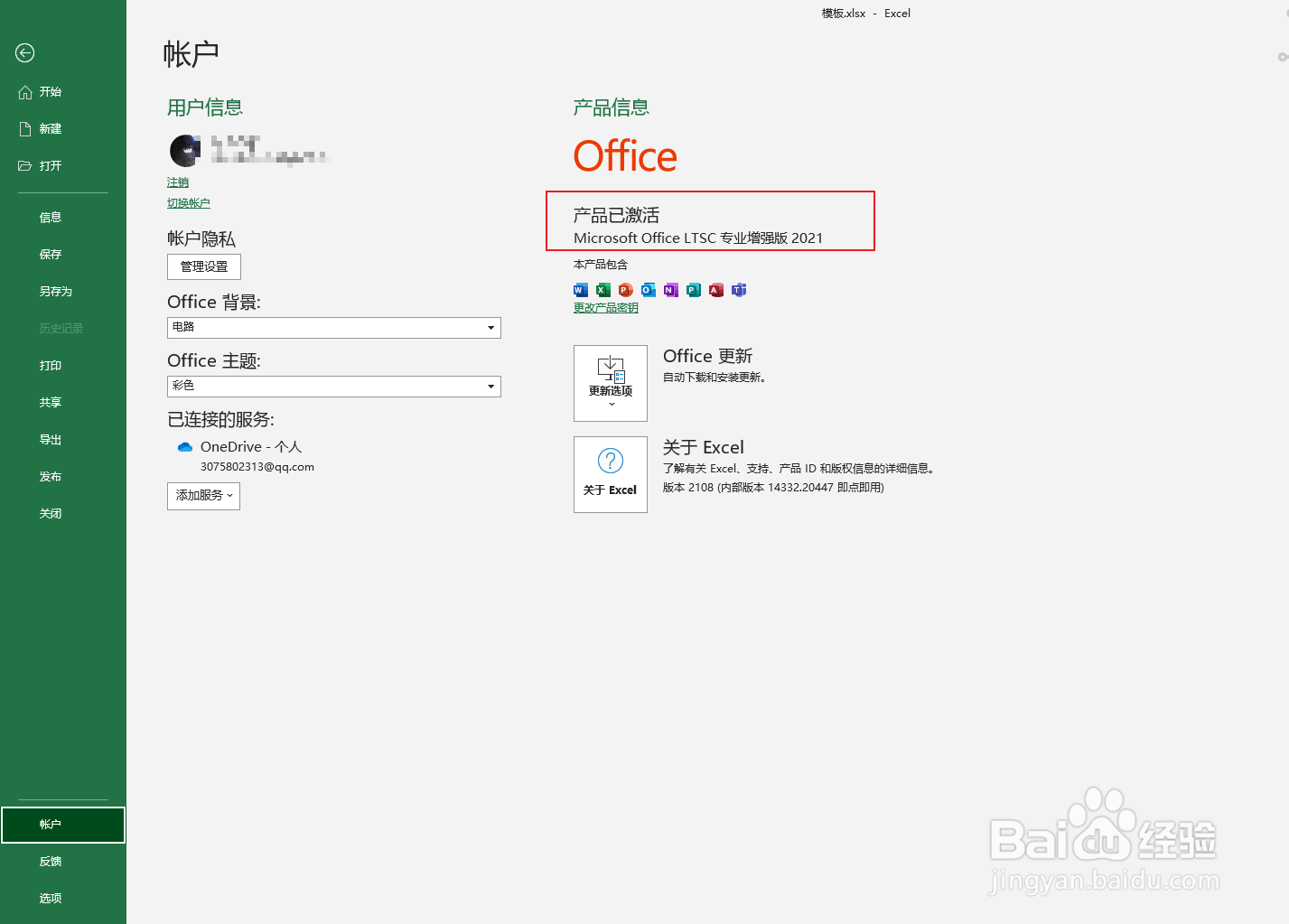
Task: Switch to the 反馈 sidebar item
Action: (51, 861)
